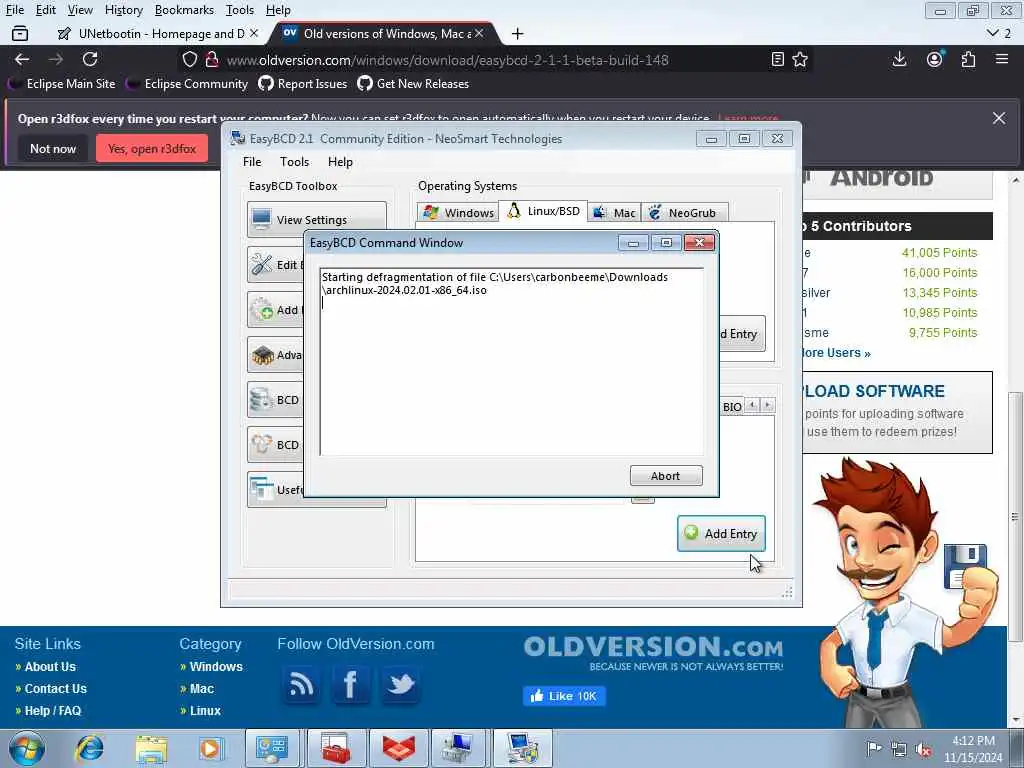Go back to the previous page
Screen dimensions: 1024x768
pos(22,59)
